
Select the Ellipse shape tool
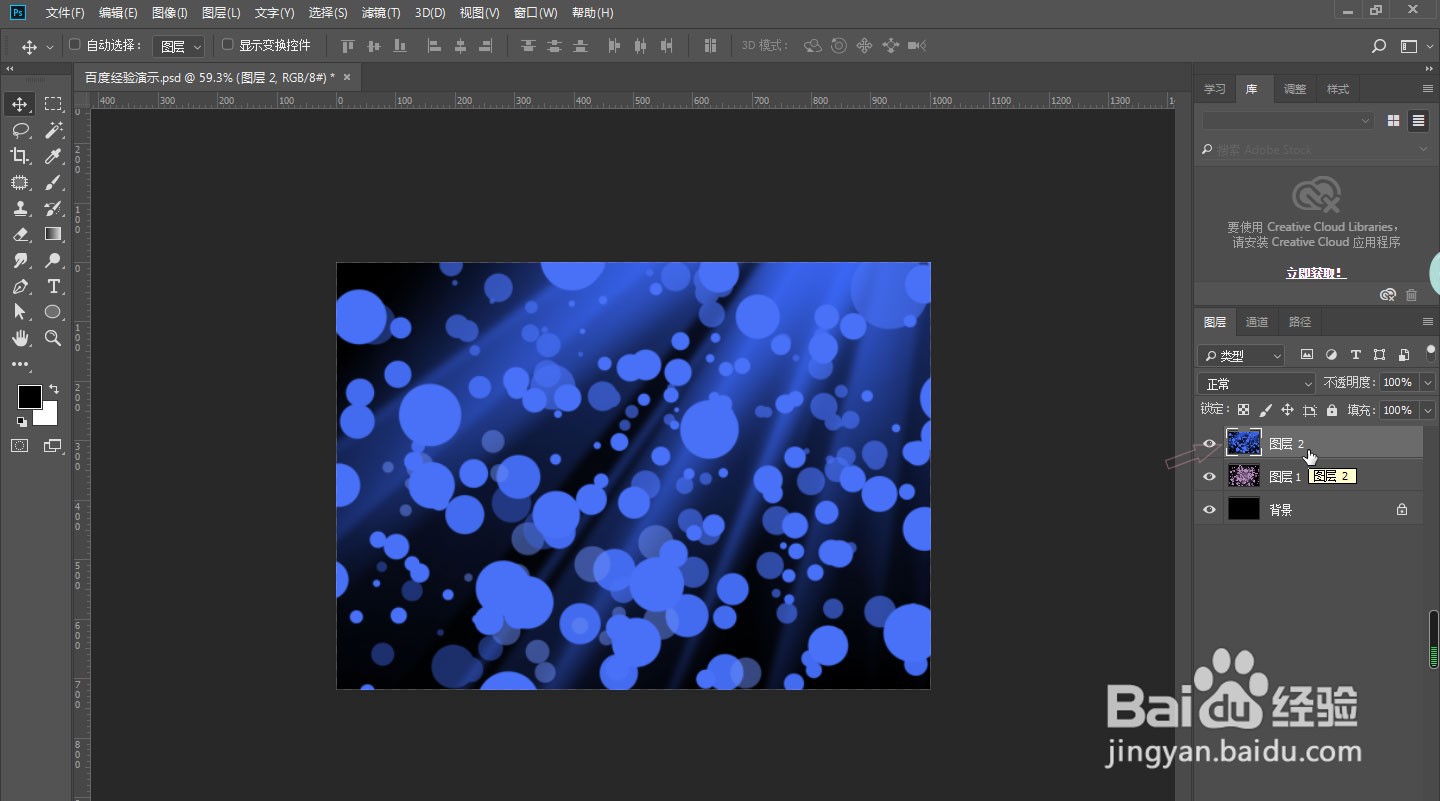[x=53, y=312]
